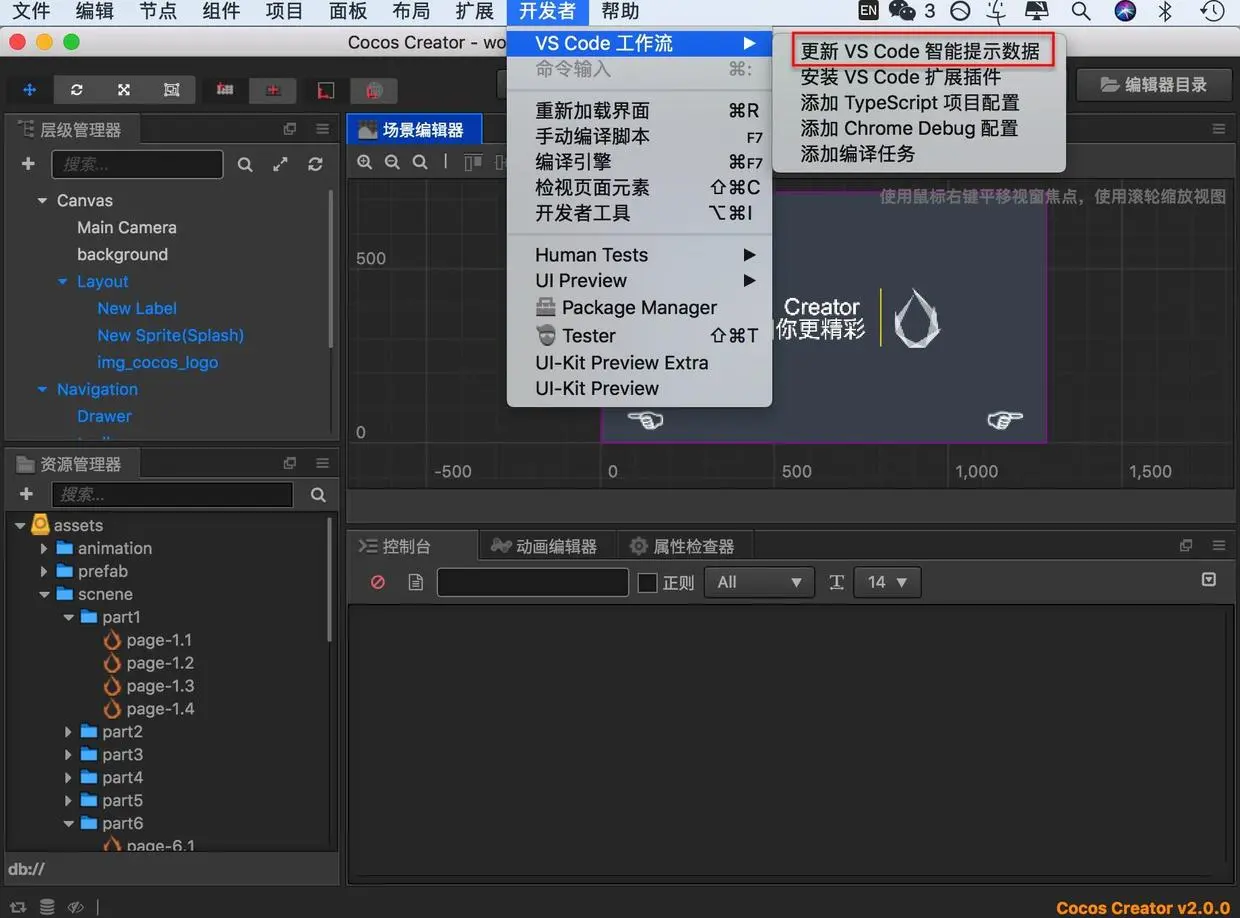
Task: Expand the part2 folder in assets
Action: tap(68, 731)
